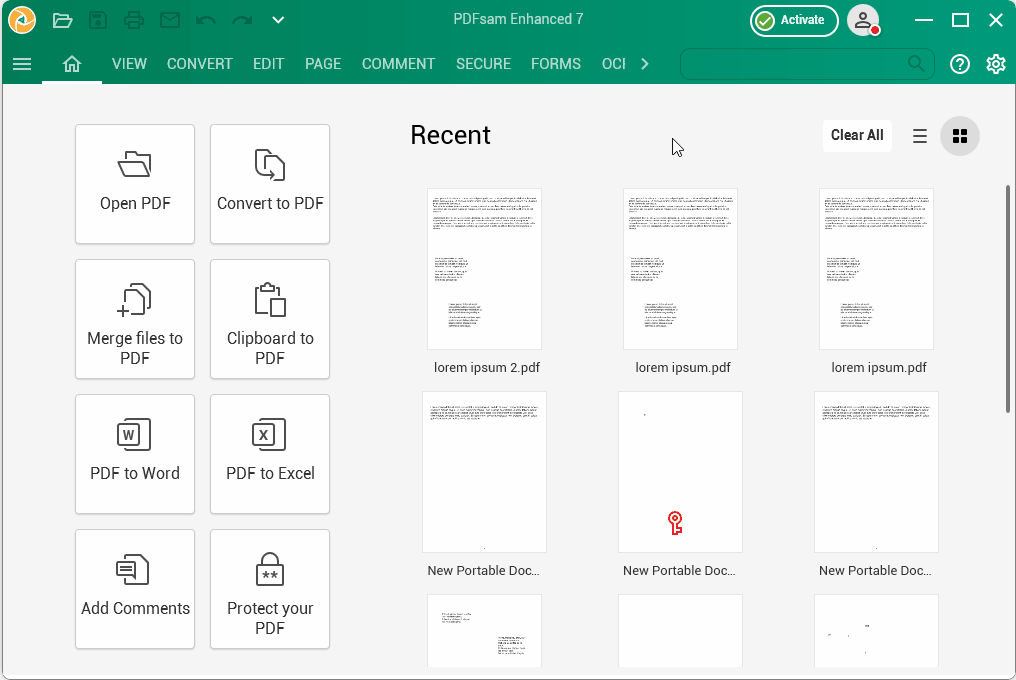
Task: Click the Recent heading text
Action: (450, 135)
